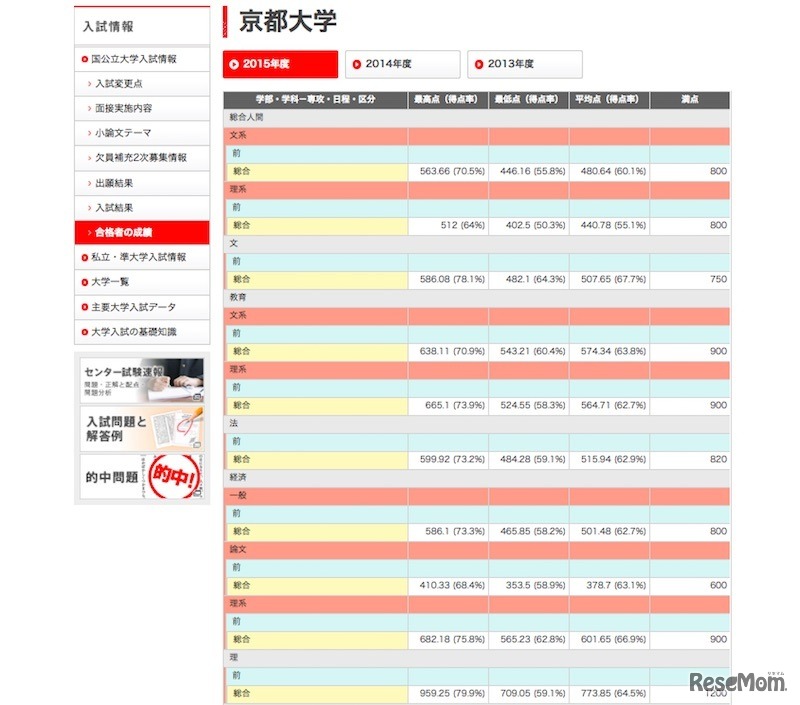Open the センター試験速報 banner
The width and height of the screenshot is (800, 705).
[x=142, y=380]
